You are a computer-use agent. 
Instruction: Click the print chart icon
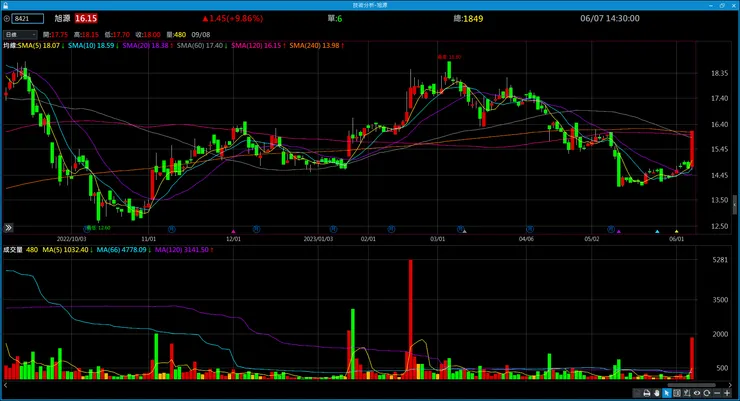tap(647, 393)
